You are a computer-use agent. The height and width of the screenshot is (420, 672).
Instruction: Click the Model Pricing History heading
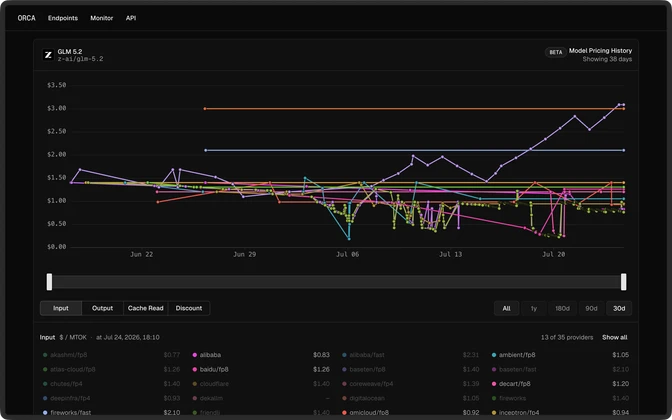click(x=600, y=51)
